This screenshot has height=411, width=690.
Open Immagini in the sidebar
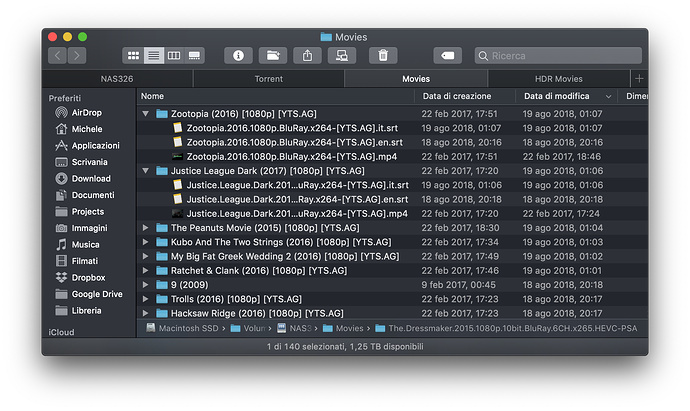click(89, 228)
